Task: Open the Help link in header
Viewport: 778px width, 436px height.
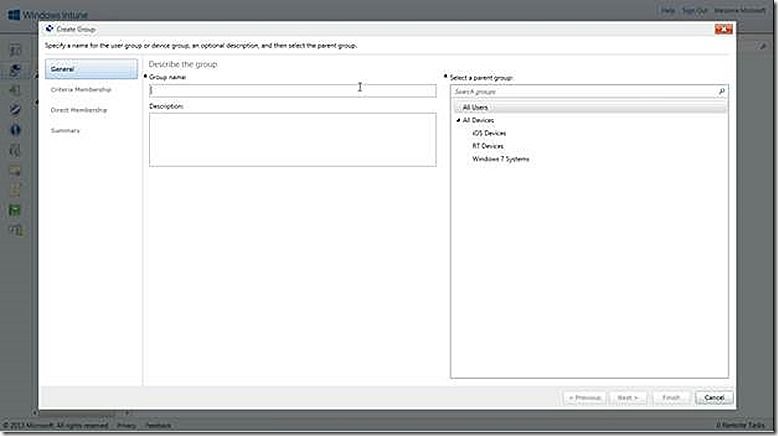Action: (667, 10)
